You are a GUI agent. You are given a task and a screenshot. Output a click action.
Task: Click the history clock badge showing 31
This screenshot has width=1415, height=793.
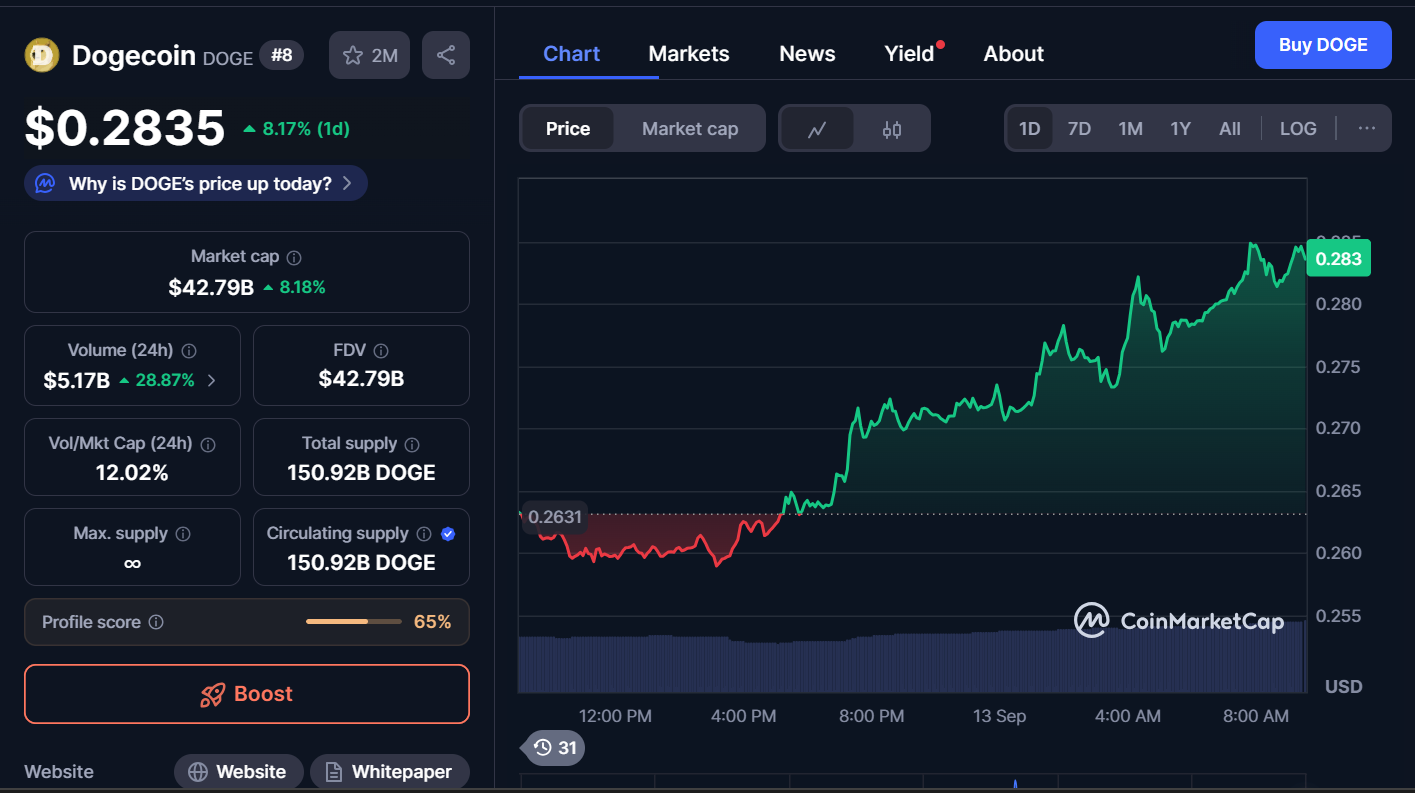555,747
